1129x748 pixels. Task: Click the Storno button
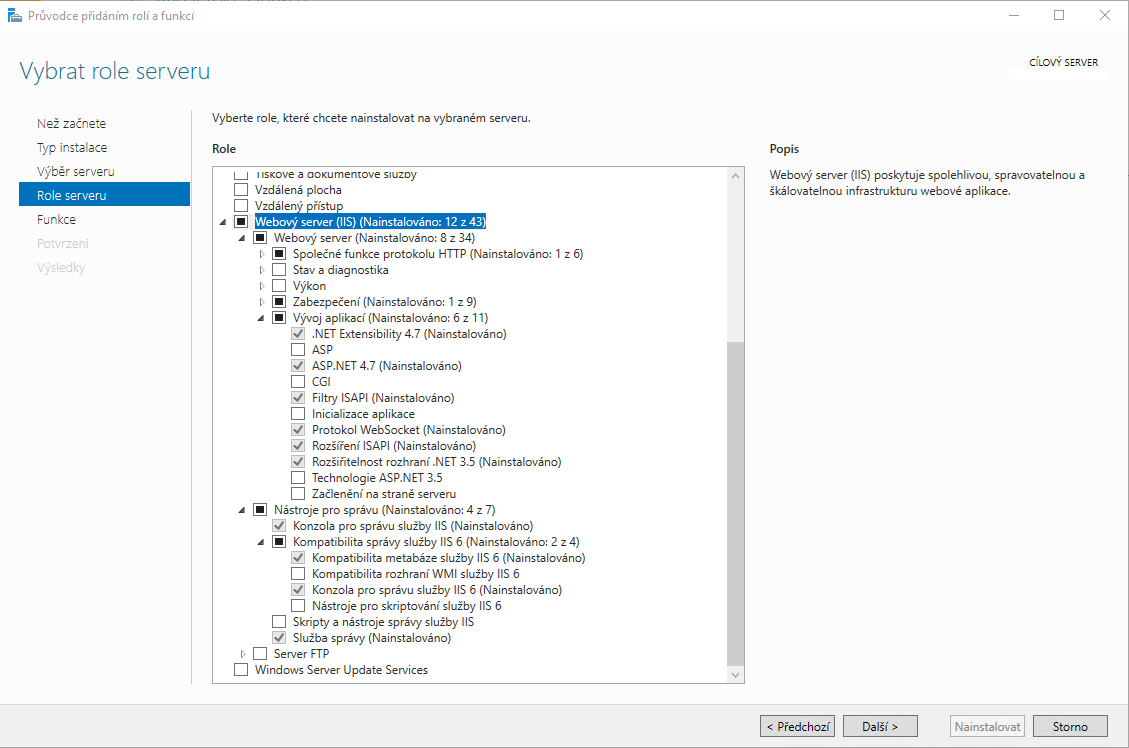coord(1070,726)
